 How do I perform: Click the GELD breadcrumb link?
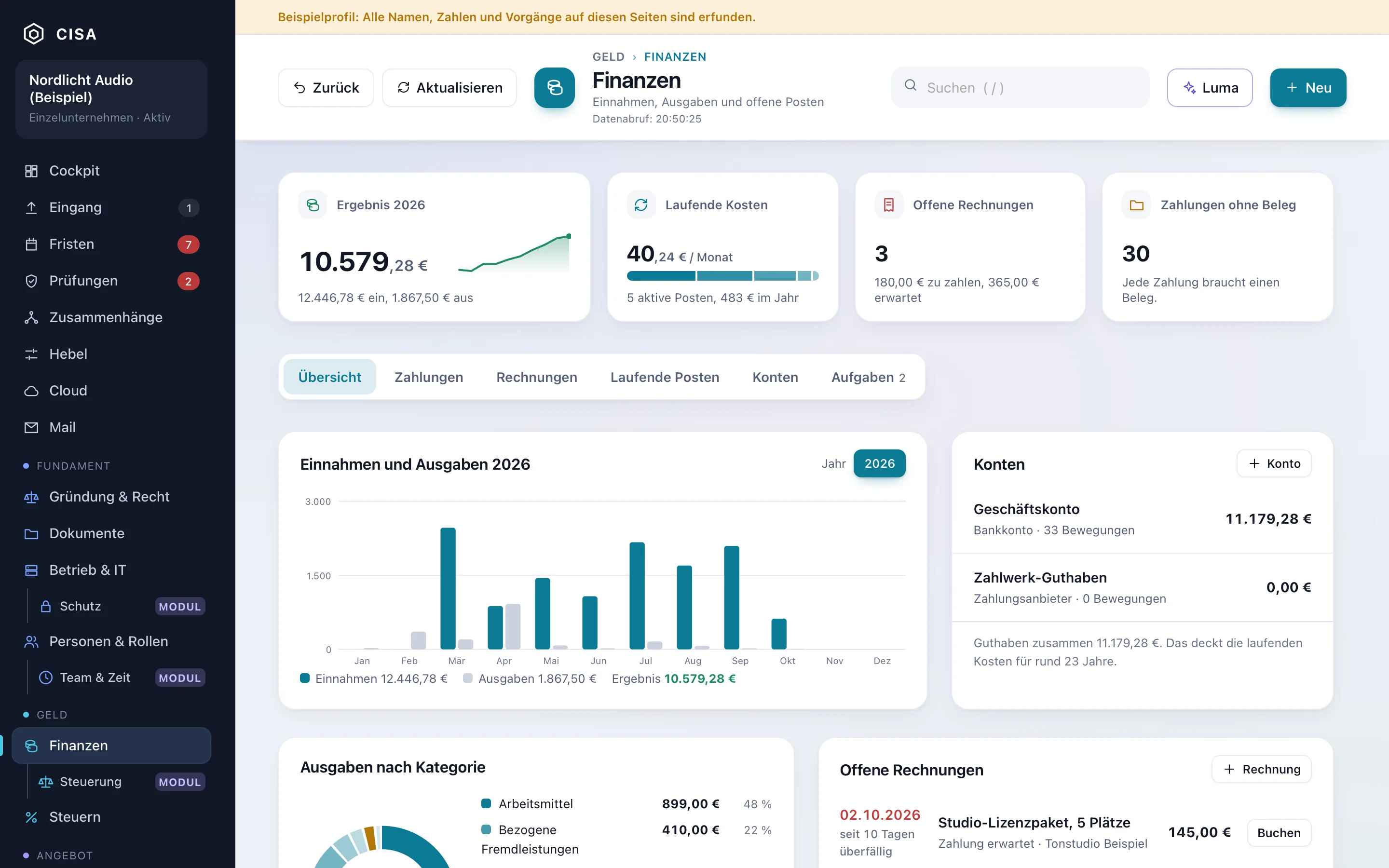pyautogui.click(x=608, y=57)
